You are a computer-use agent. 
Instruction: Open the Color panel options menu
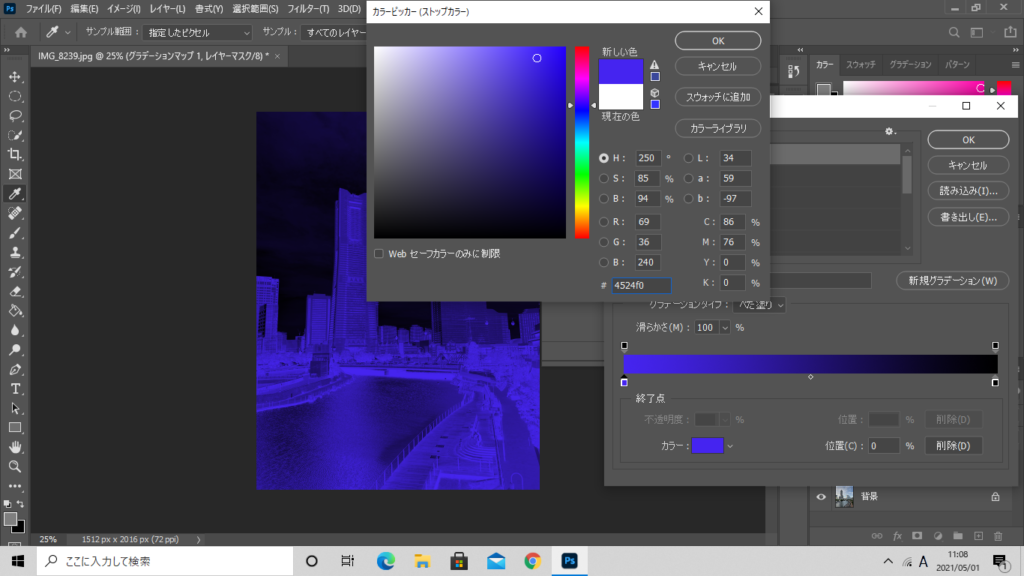1015,65
